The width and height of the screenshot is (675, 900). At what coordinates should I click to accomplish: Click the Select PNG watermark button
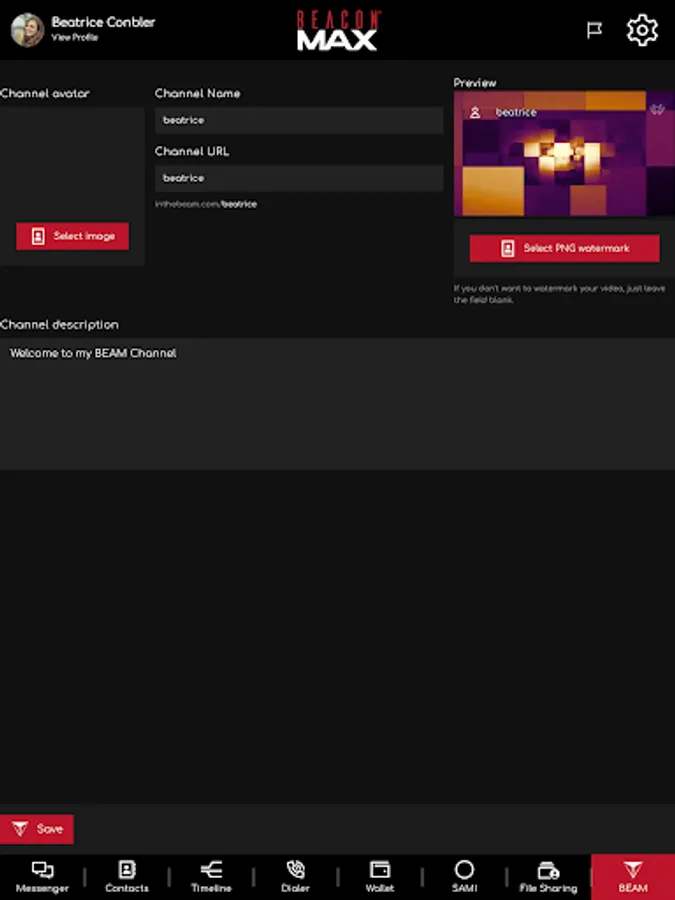[565, 248]
